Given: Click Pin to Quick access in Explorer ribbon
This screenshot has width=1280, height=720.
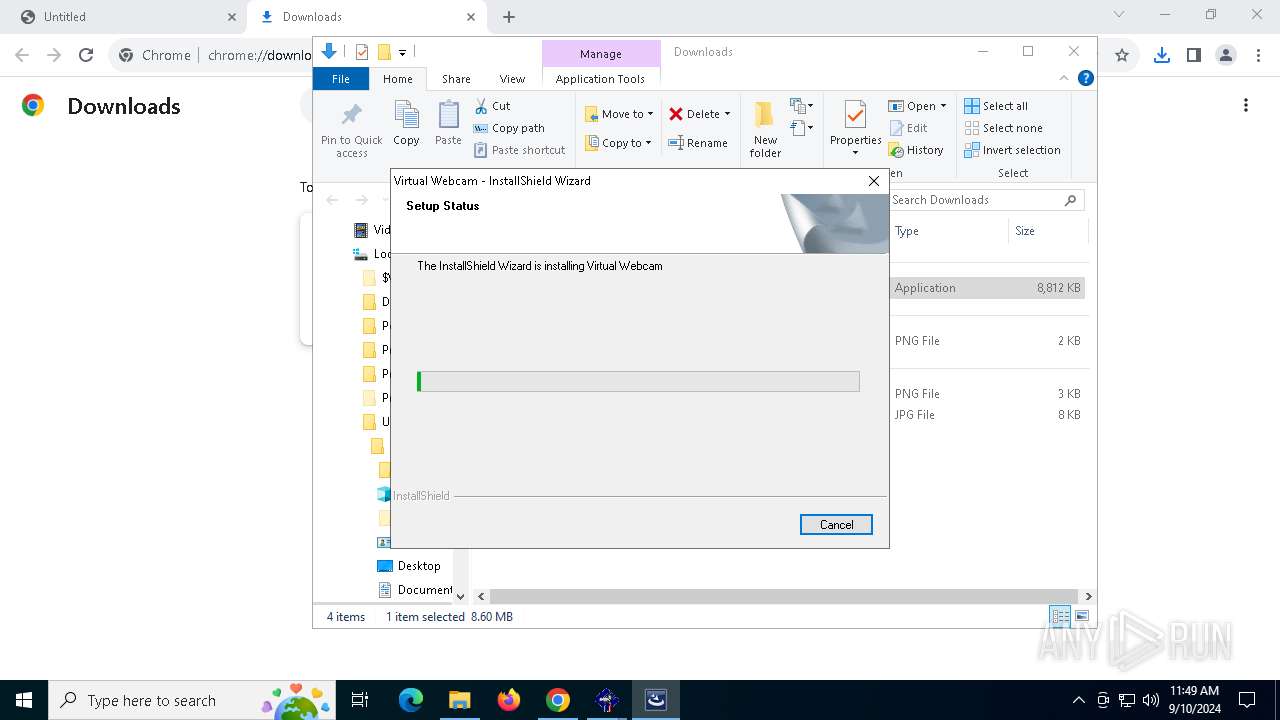Looking at the screenshot, I should click(352, 129).
